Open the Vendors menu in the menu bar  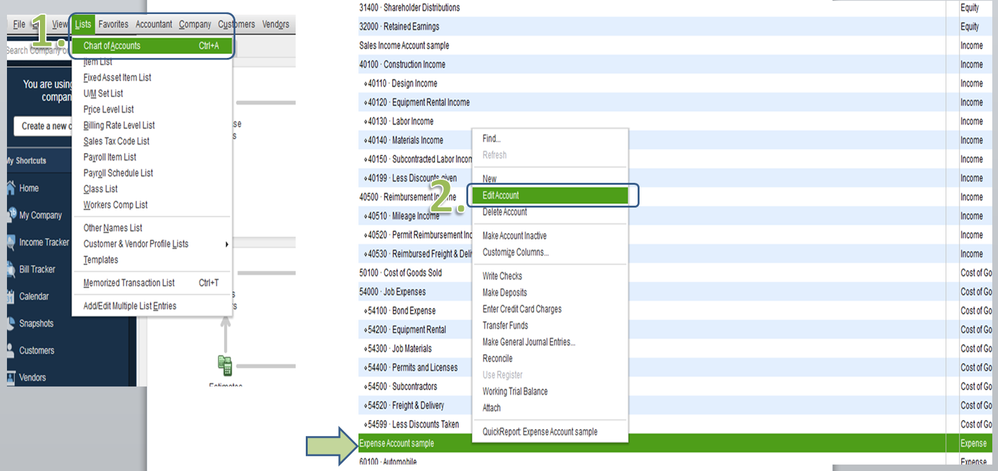276,24
